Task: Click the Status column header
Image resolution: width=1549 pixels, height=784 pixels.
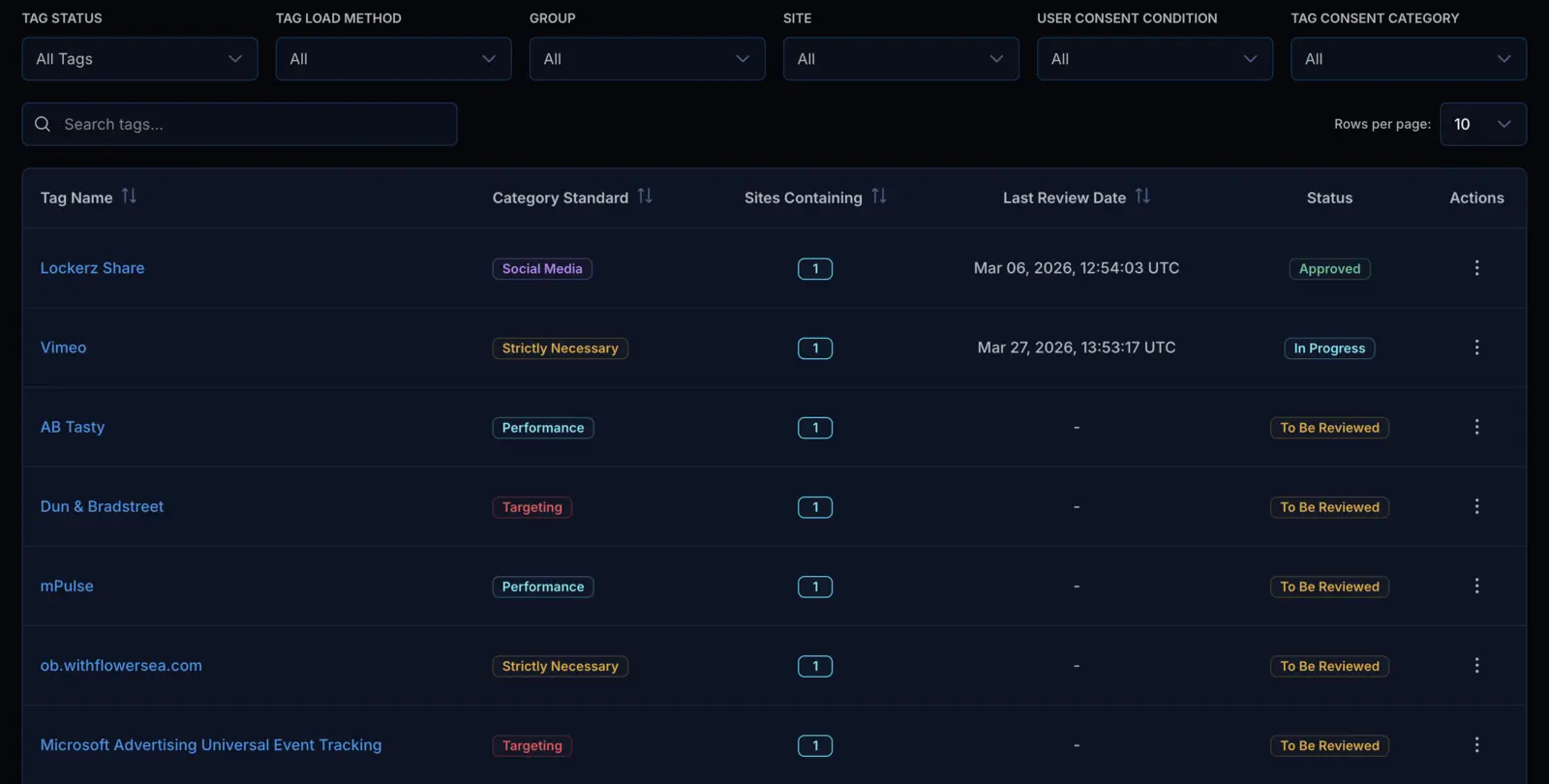Action: tap(1329, 197)
